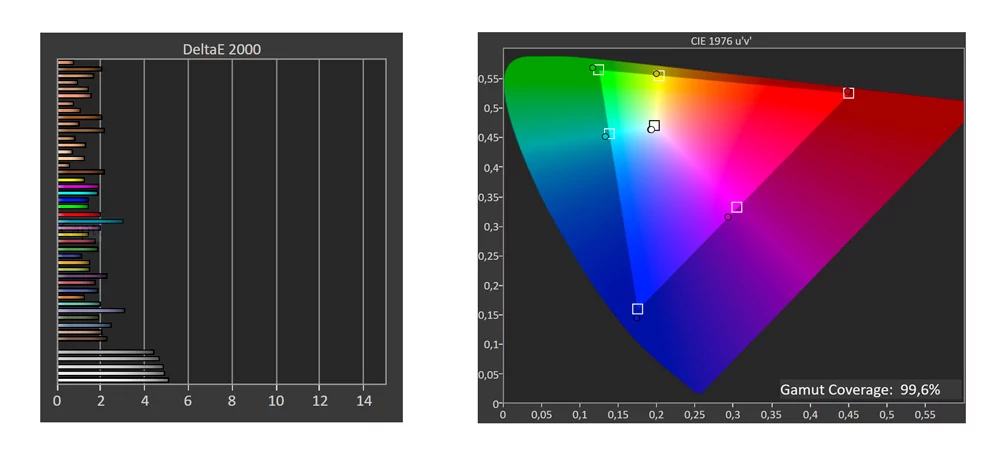Click the bright magenta DeltaE bar
The width and height of the screenshot is (1000, 455).
78,186
